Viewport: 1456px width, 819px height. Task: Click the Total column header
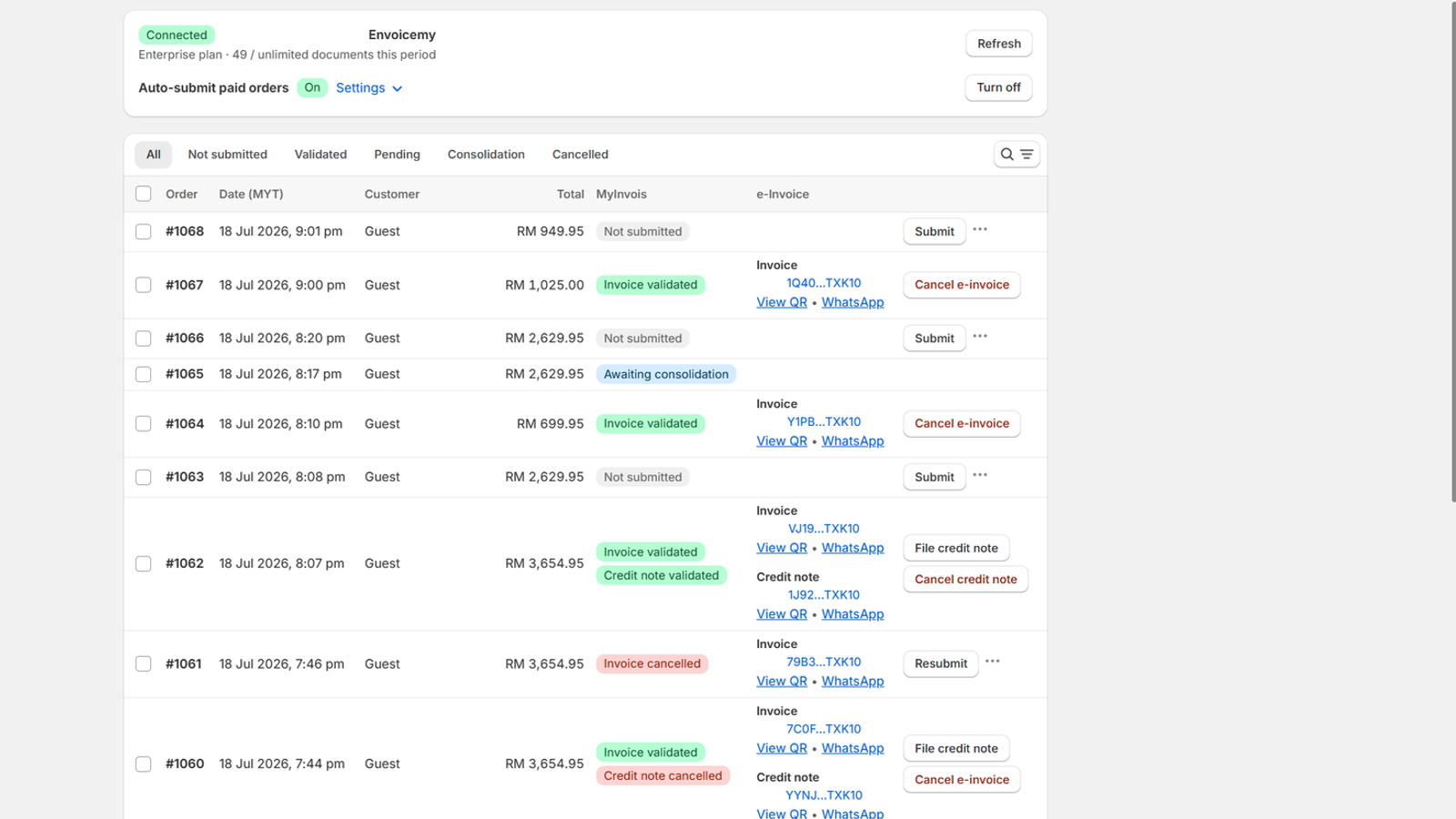[571, 194]
